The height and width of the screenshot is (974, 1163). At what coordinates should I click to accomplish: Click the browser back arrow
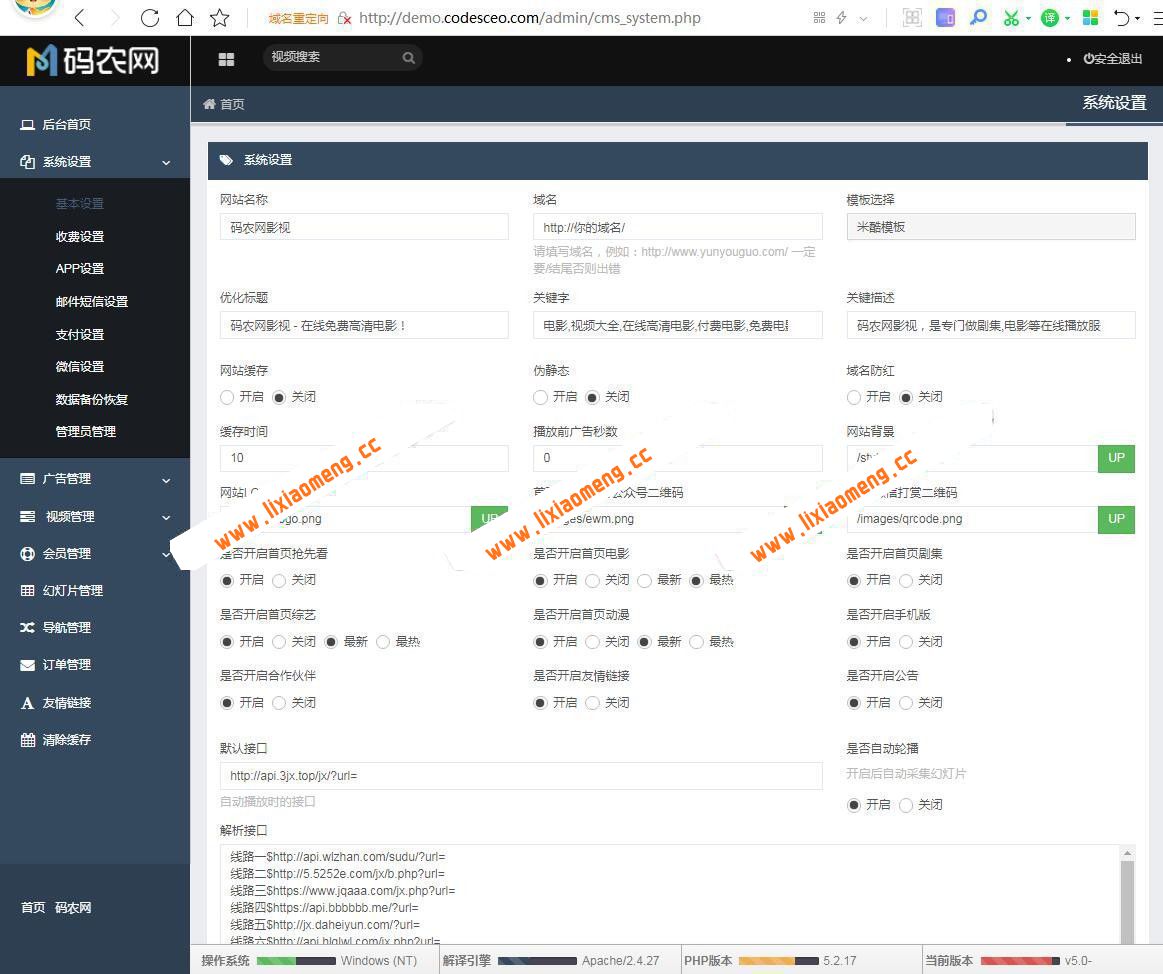pyautogui.click(x=80, y=18)
